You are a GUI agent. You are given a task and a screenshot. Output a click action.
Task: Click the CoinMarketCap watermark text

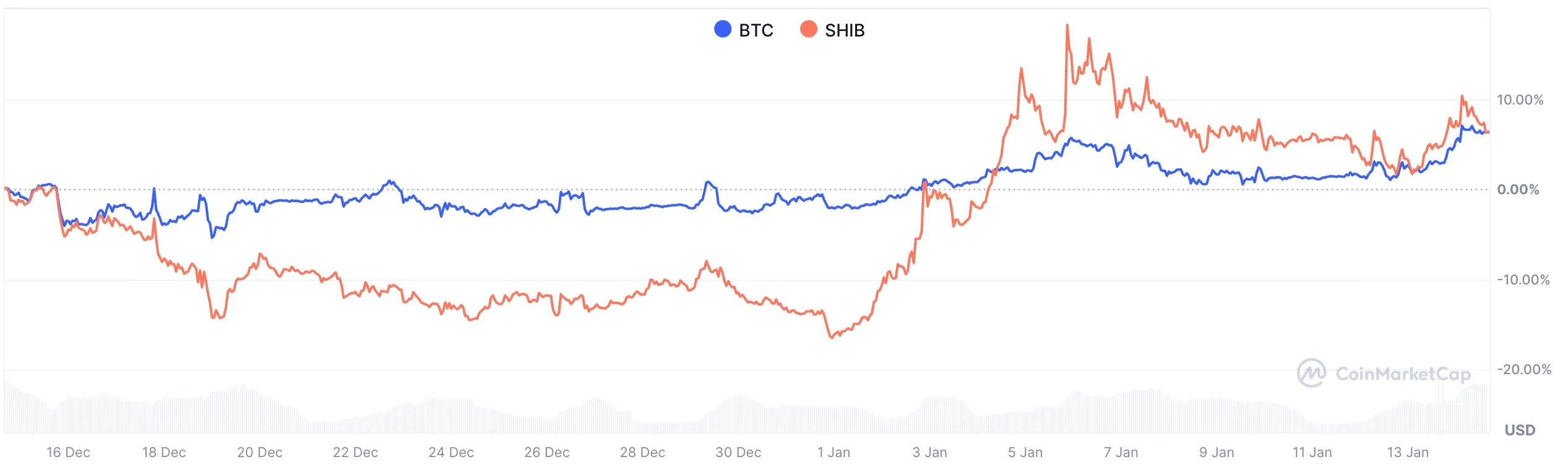[1403, 374]
